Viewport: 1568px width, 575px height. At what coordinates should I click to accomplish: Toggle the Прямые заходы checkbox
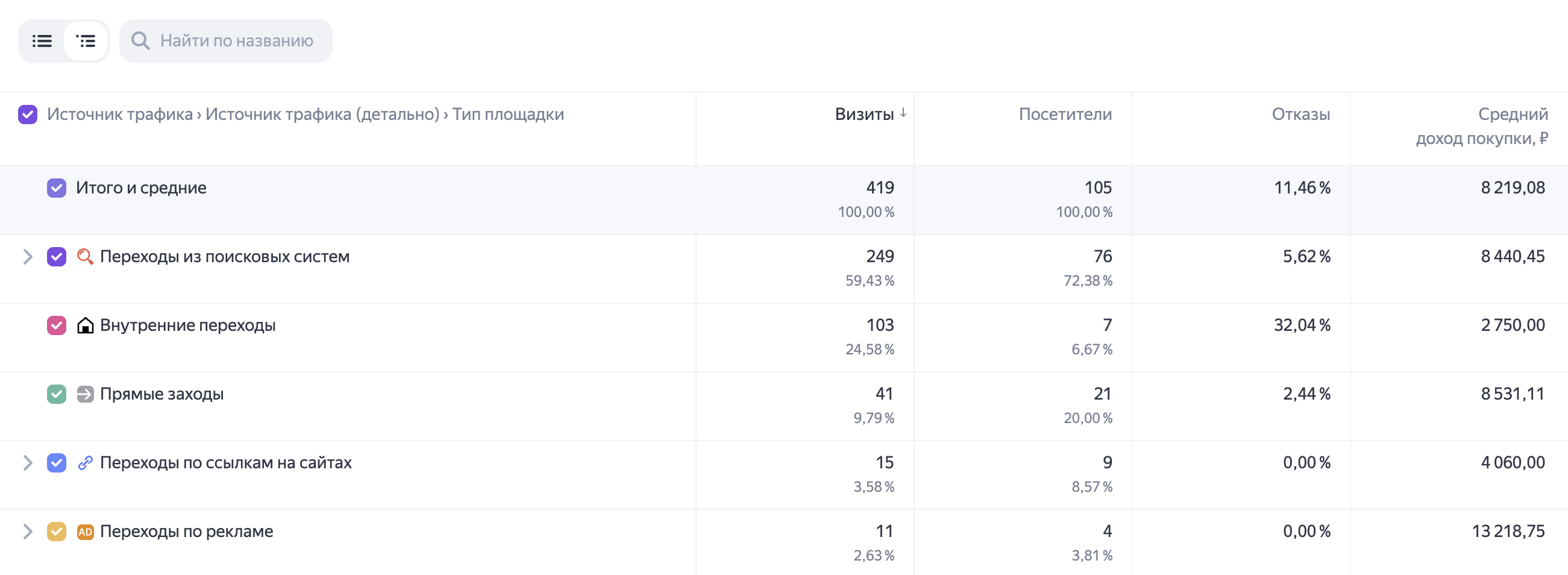point(57,394)
